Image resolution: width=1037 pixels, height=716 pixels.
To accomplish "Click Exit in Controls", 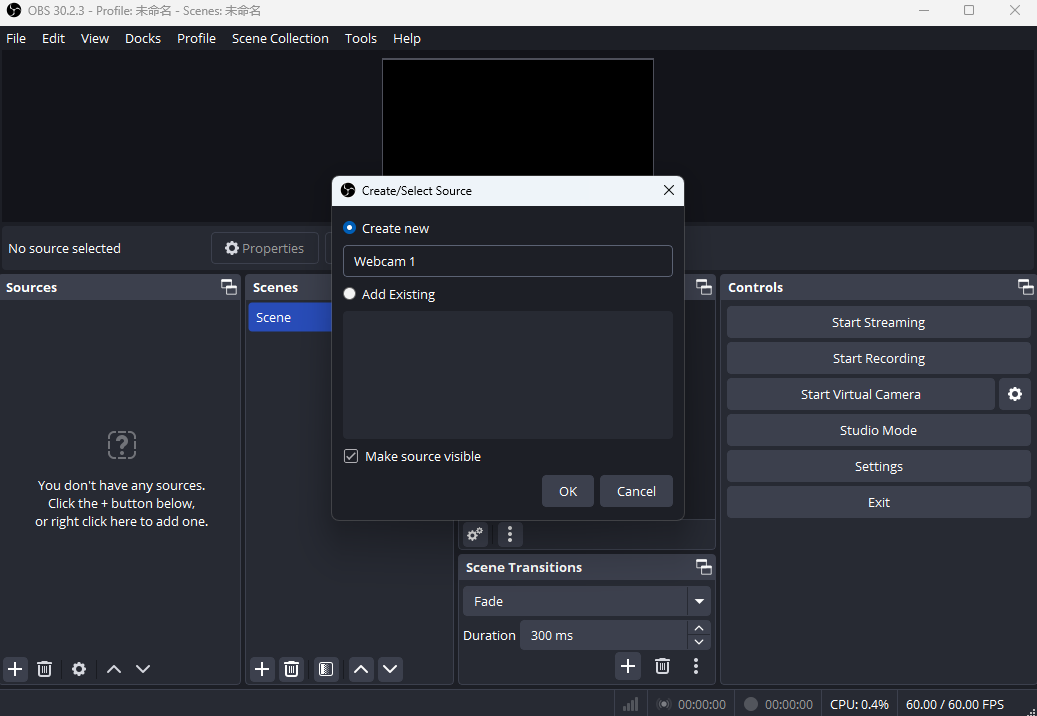I will [x=878, y=502].
